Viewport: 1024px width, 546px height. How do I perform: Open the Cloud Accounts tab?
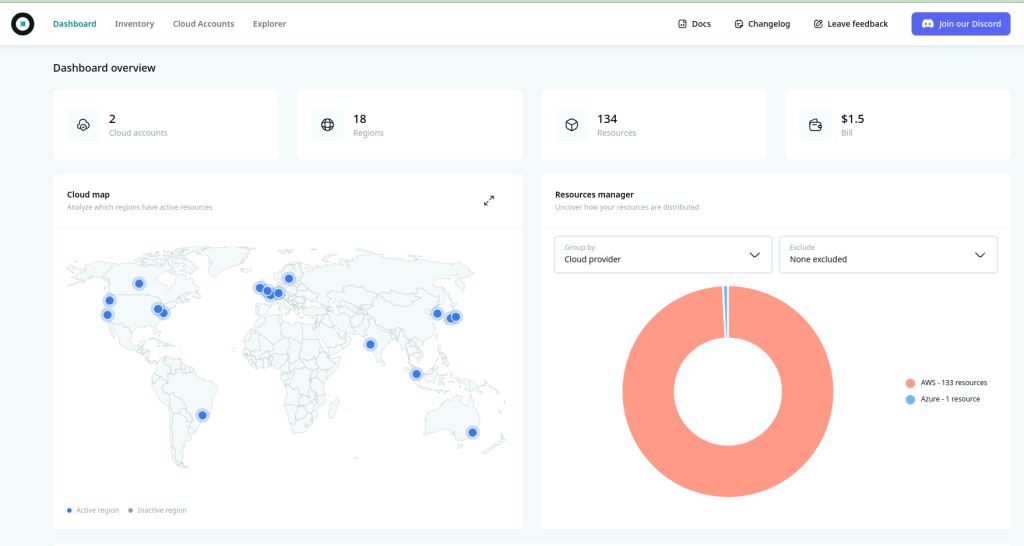203,24
